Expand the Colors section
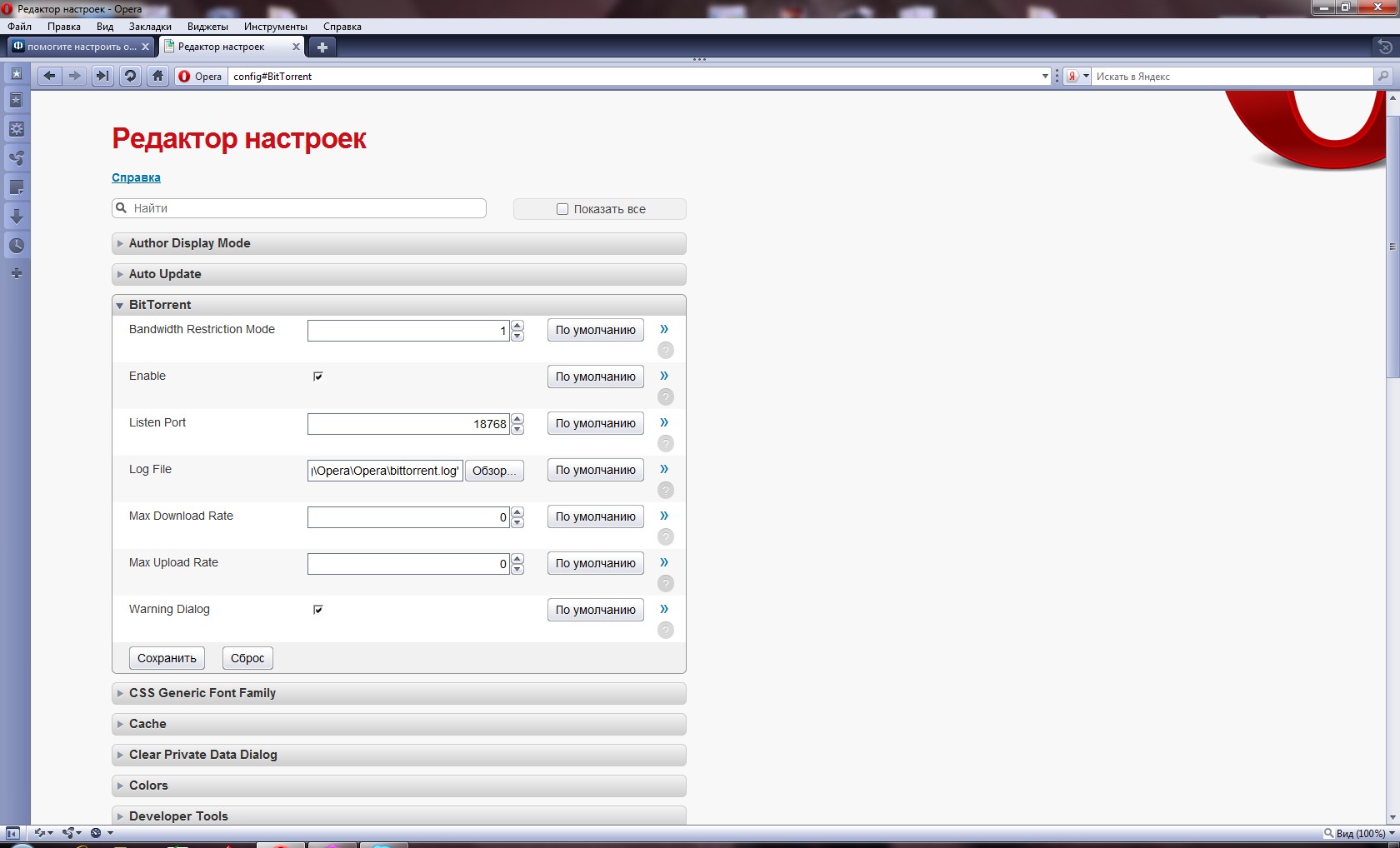 (x=399, y=786)
